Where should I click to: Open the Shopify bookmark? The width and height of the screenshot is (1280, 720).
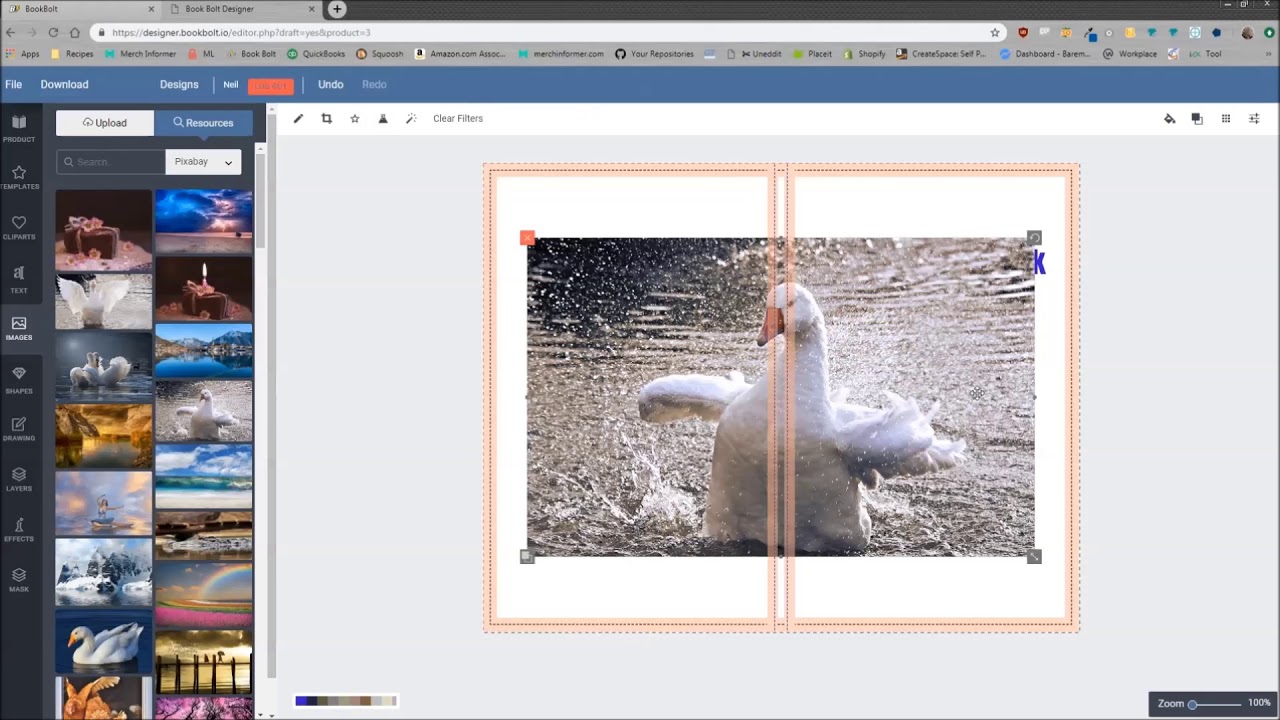[864, 54]
